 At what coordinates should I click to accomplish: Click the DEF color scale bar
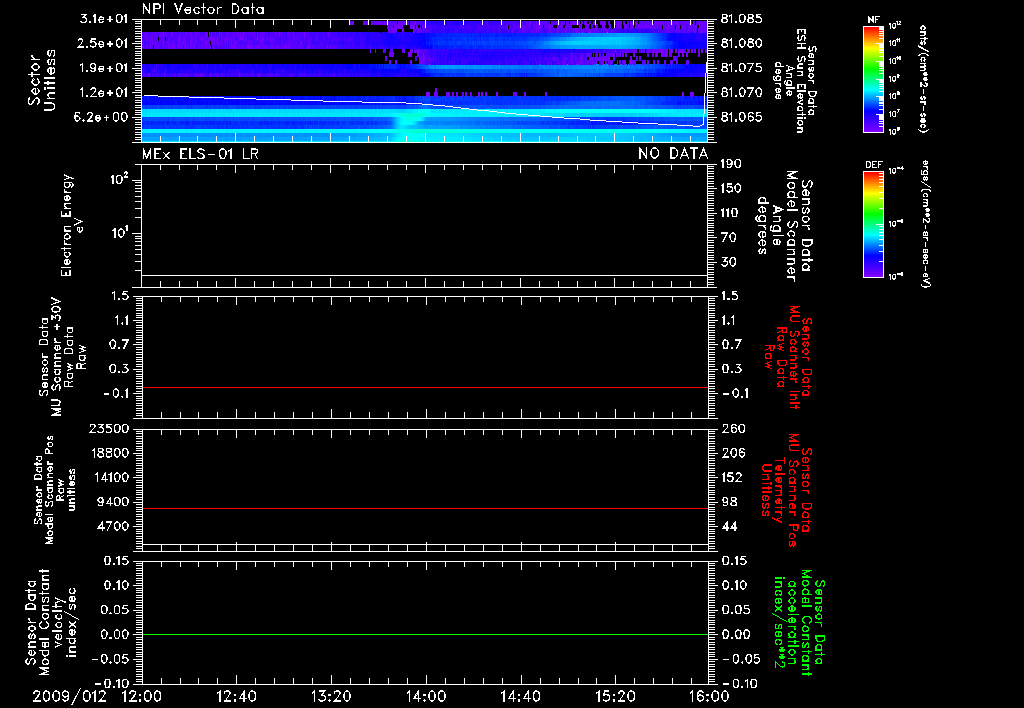pyautogui.click(x=874, y=223)
